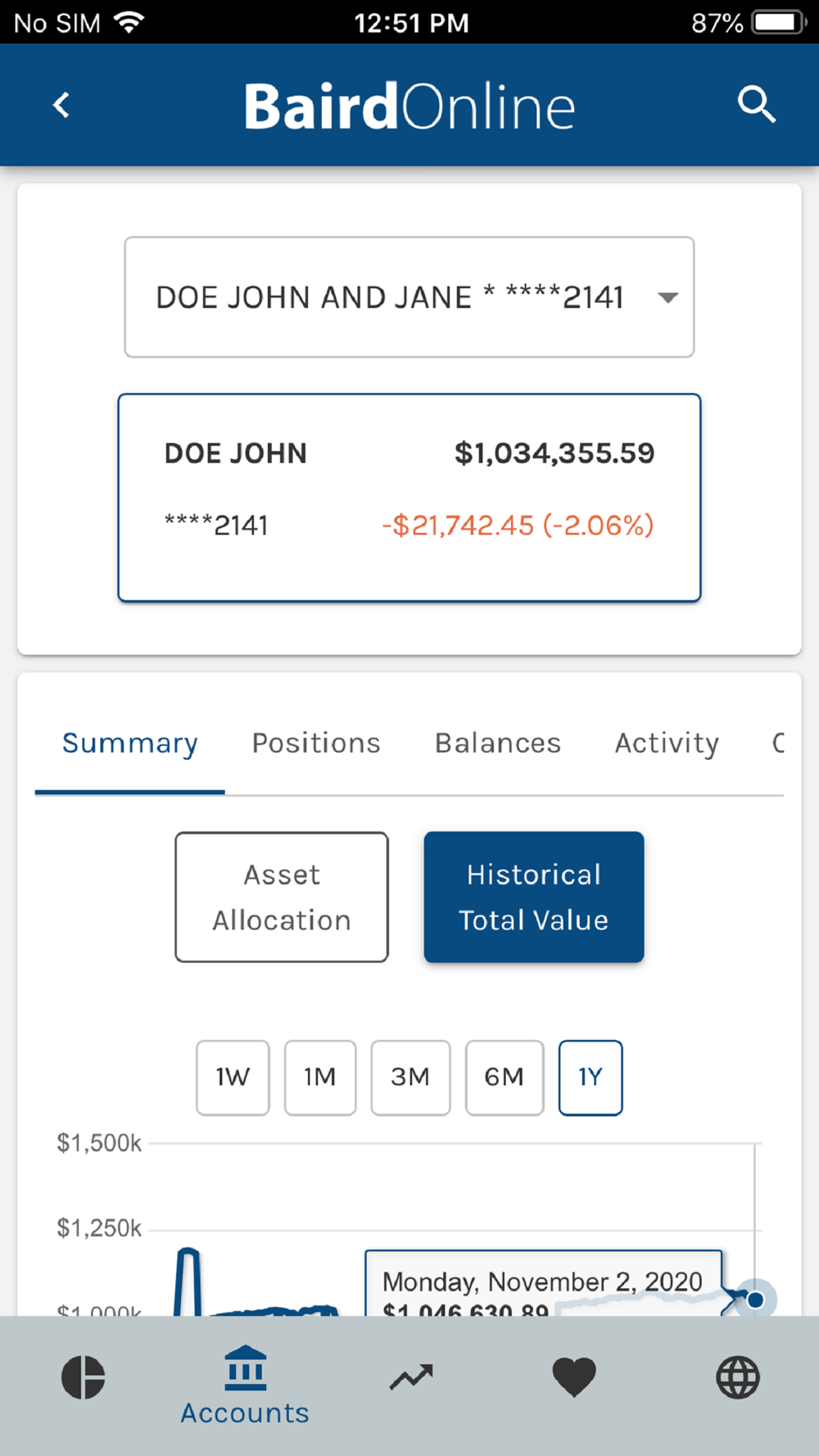
Task: Open the Balances tab
Action: point(498,743)
